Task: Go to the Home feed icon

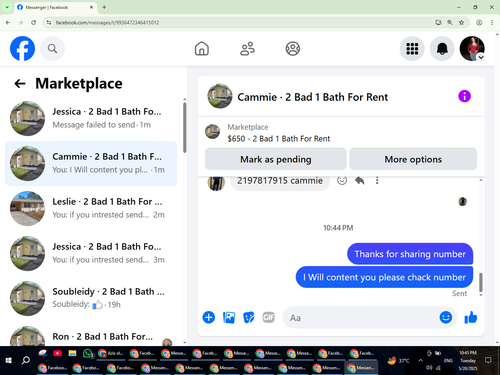Action: [202, 49]
